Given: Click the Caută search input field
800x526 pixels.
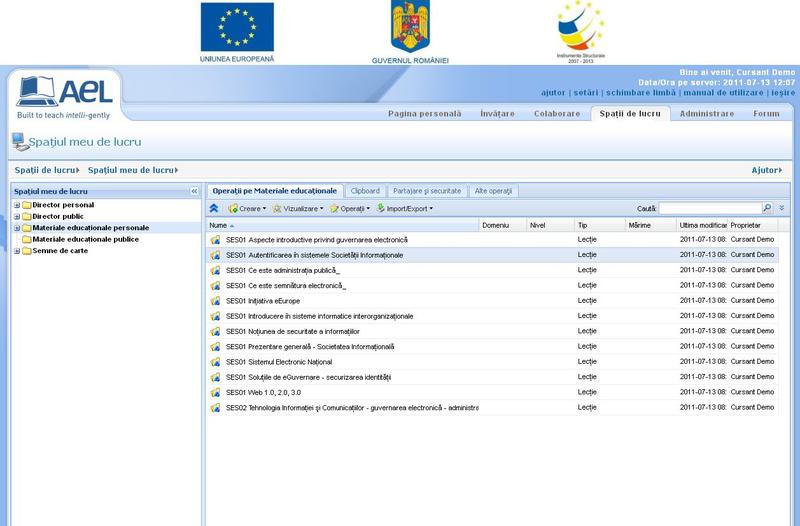Looking at the screenshot, I should [x=709, y=208].
